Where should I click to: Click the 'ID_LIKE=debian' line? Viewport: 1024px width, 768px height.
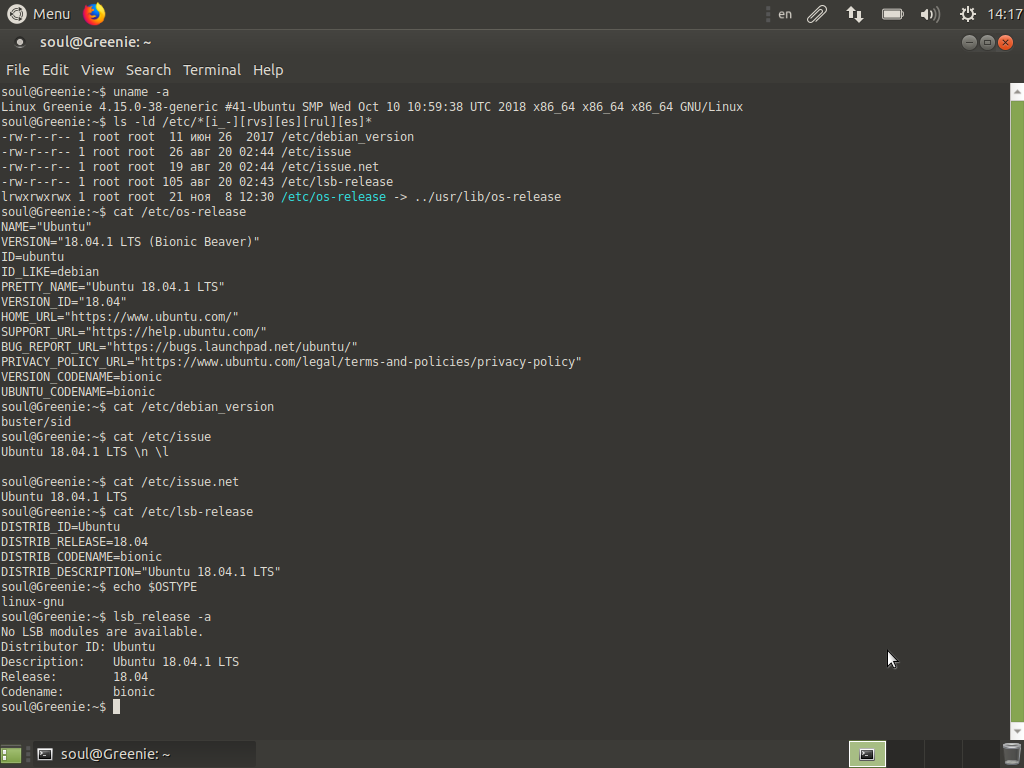click(x=50, y=272)
